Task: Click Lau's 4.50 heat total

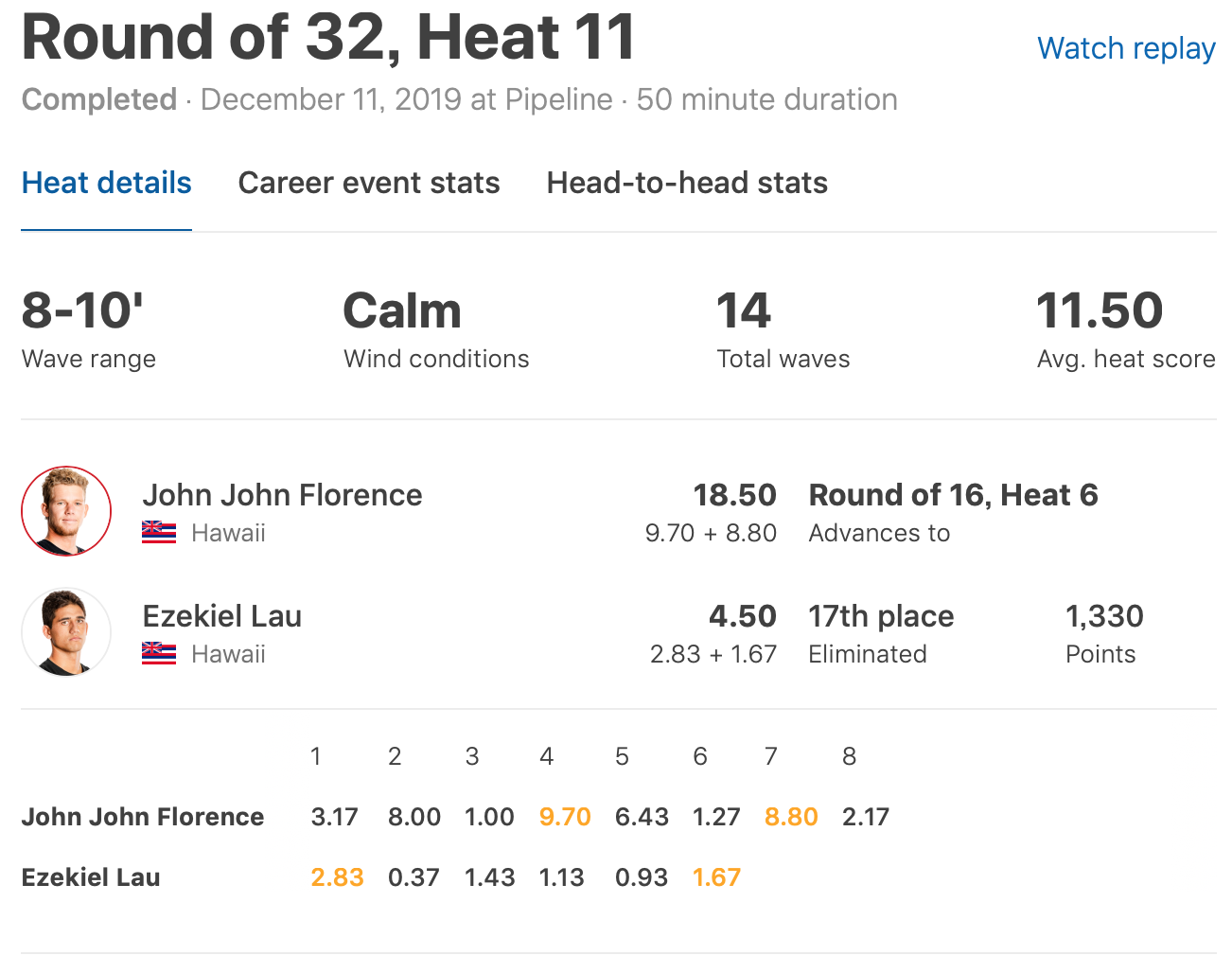Action: pyautogui.click(x=743, y=616)
